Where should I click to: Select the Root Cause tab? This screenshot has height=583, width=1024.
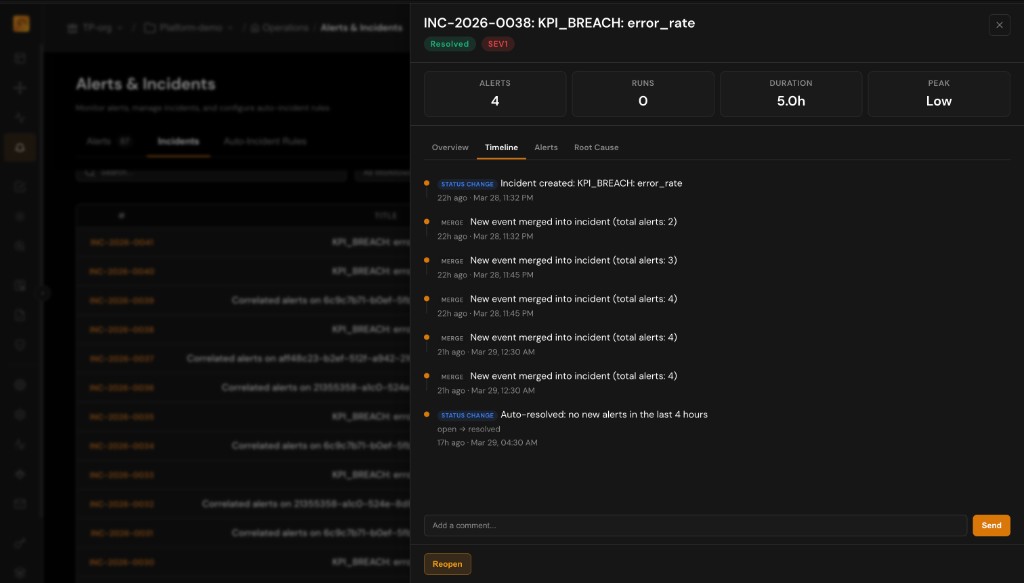pos(596,147)
